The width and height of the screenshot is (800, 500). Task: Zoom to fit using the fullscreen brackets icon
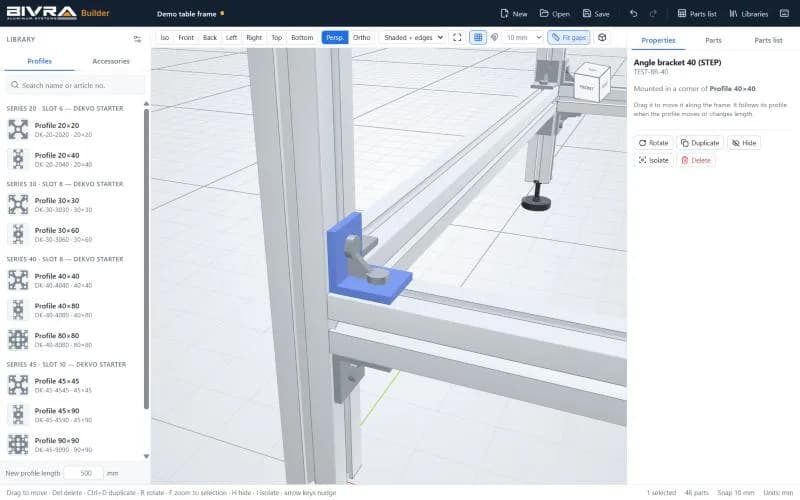pos(457,37)
